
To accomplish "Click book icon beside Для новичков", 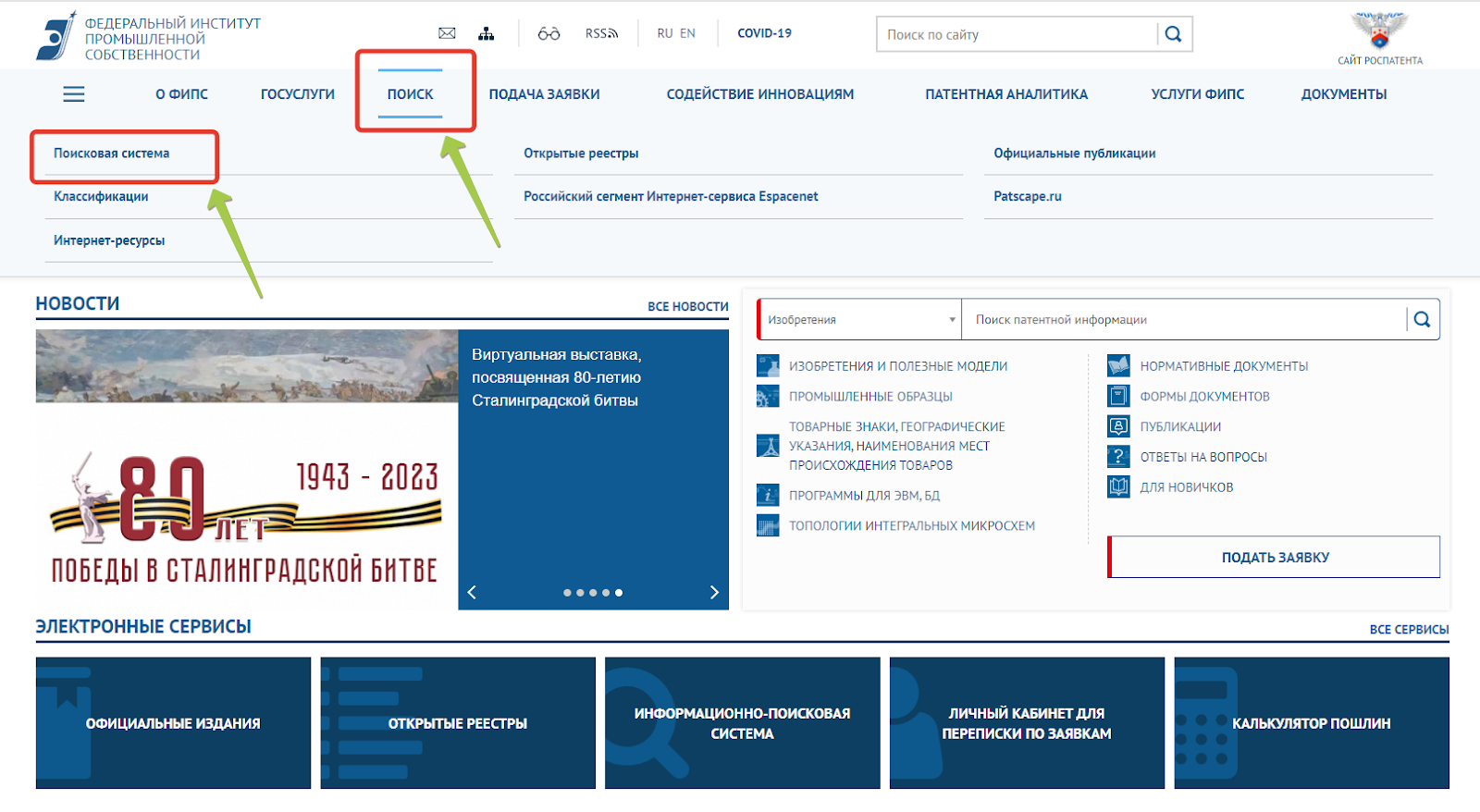I will [x=1118, y=487].
